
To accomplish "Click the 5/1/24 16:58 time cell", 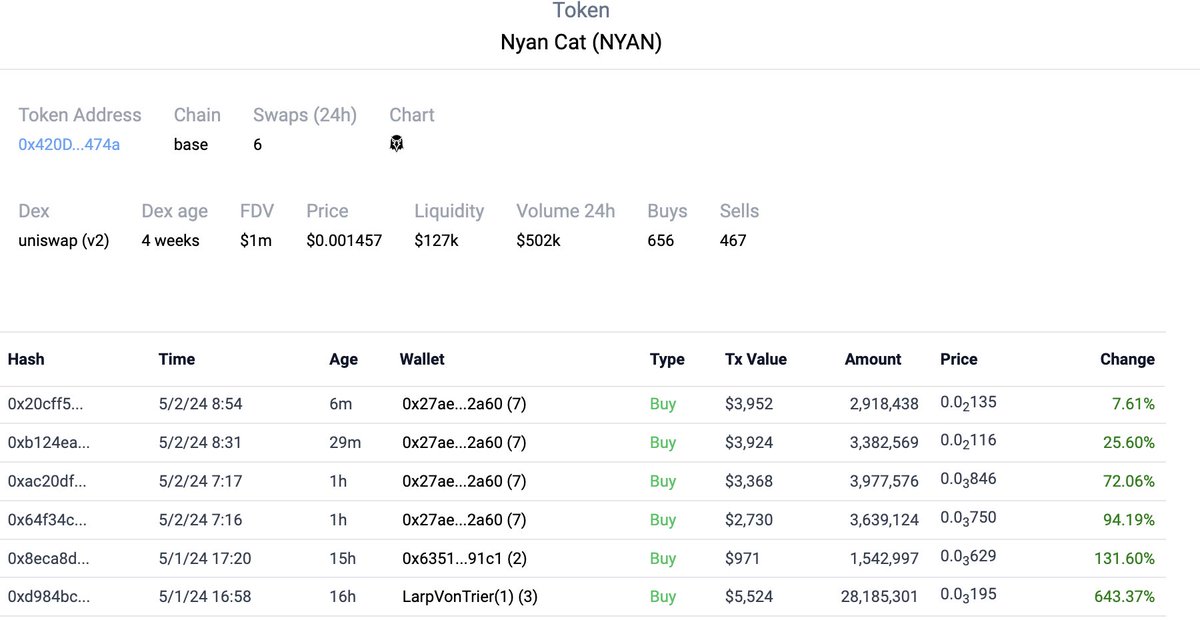I will pos(204,597).
